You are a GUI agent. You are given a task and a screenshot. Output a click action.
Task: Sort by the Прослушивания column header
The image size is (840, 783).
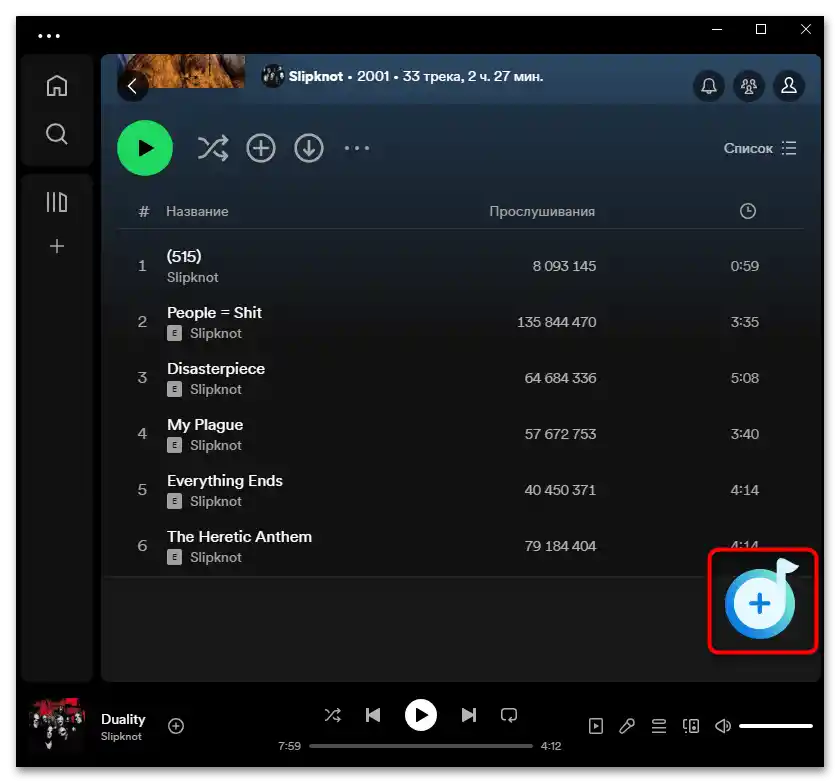tap(542, 212)
